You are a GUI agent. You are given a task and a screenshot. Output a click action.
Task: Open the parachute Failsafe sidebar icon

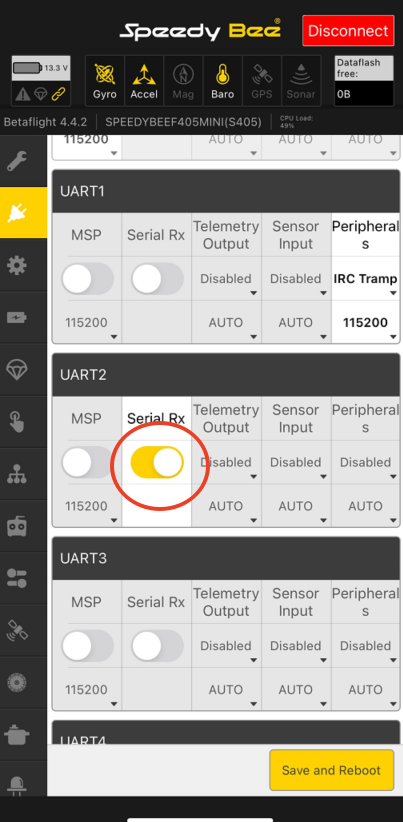[17, 370]
